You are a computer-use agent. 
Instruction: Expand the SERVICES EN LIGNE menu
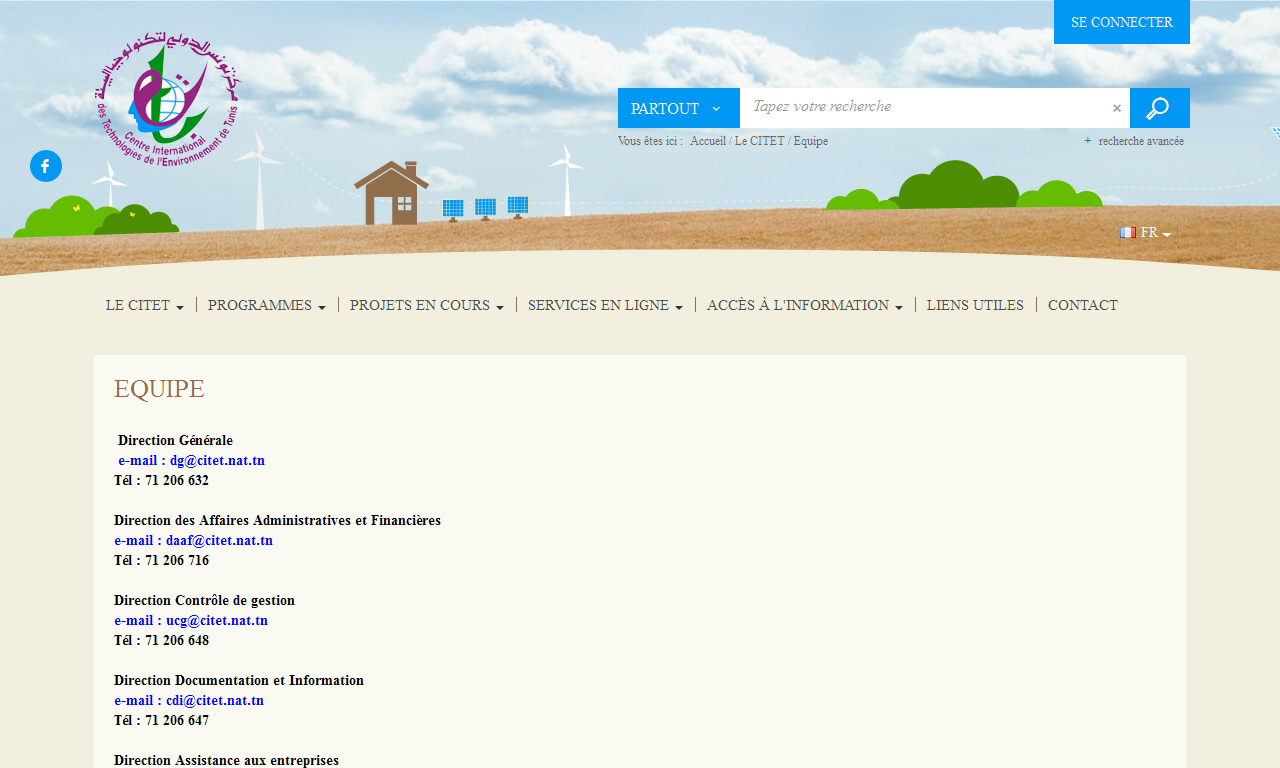tap(605, 305)
